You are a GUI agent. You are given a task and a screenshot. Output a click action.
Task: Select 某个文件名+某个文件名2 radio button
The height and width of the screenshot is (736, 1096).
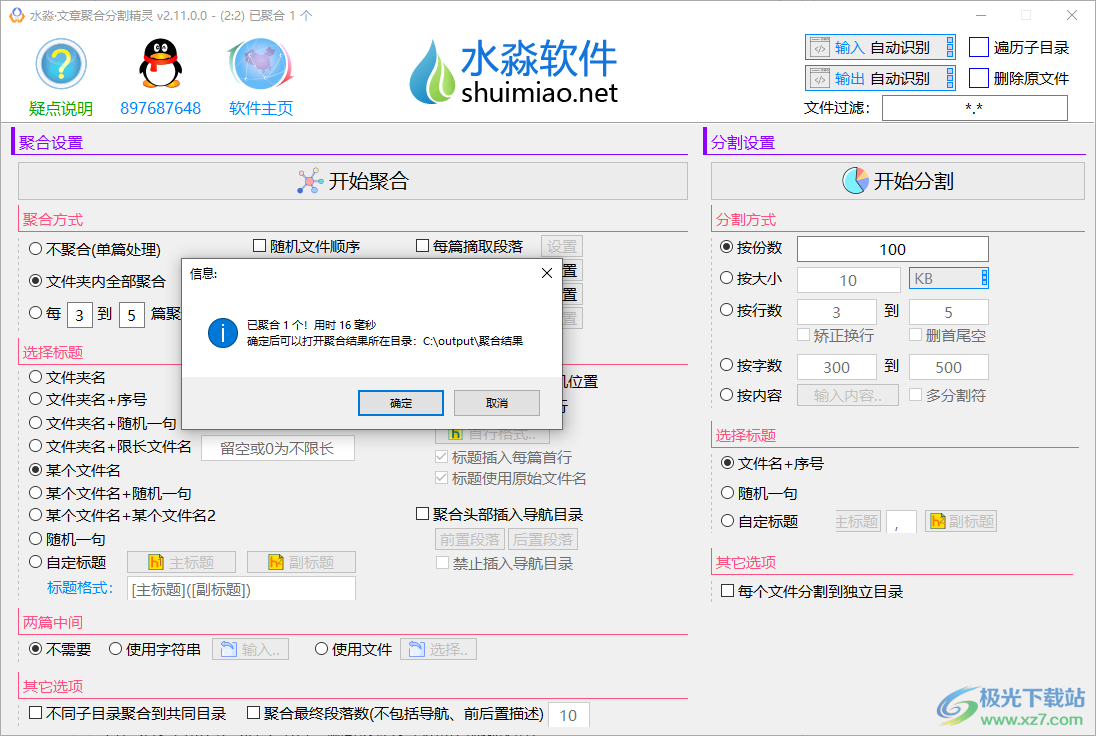36,515
